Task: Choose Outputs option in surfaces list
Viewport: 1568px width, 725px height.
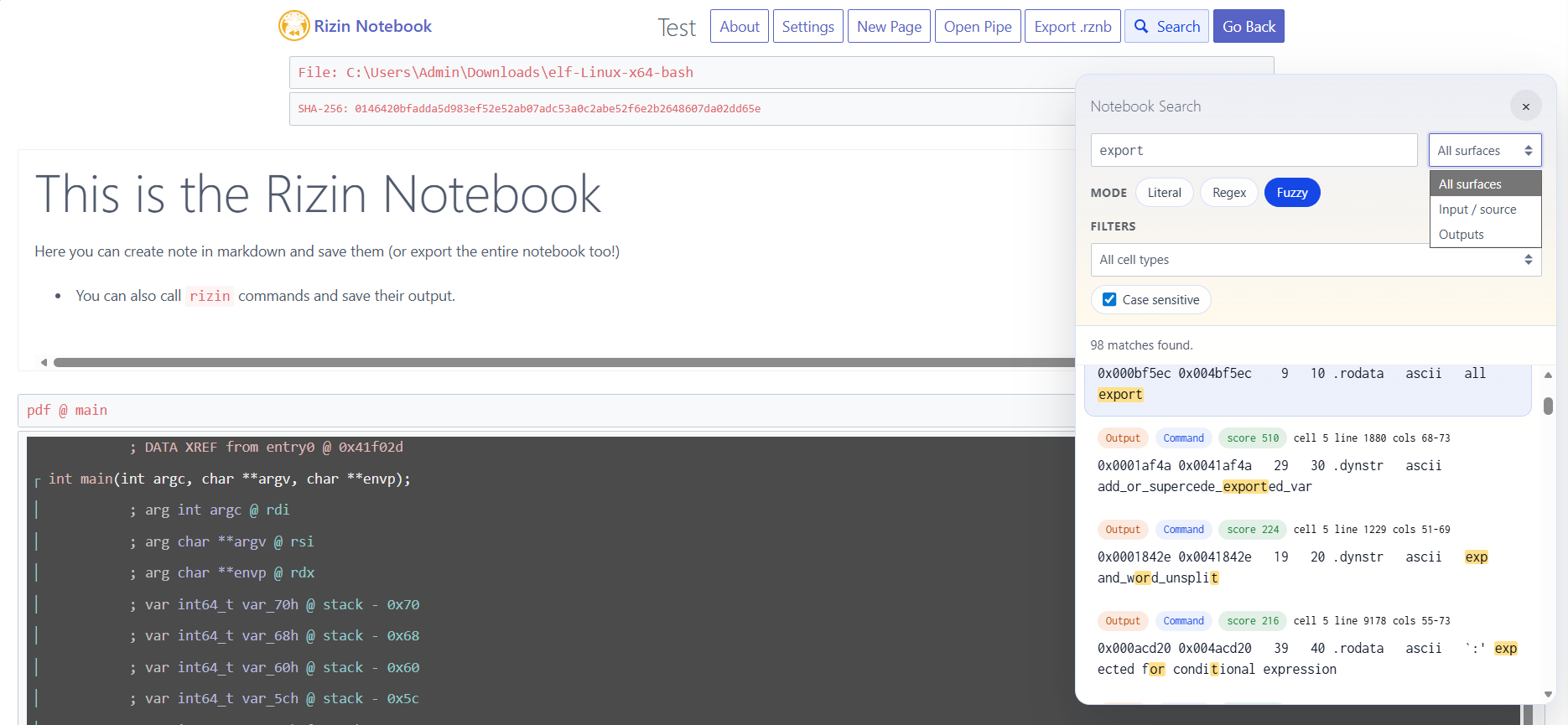Action: click(1485, 235)
